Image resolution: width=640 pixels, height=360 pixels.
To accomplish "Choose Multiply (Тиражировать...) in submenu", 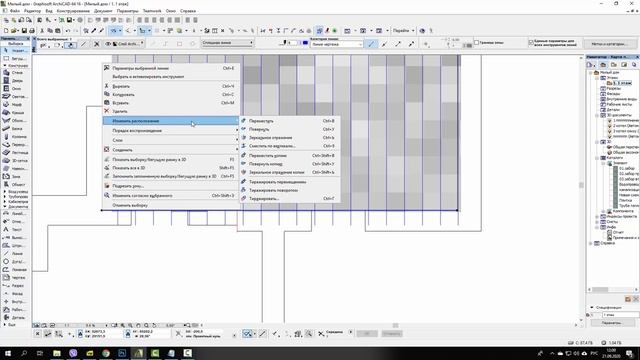I will tap(289, 198).
